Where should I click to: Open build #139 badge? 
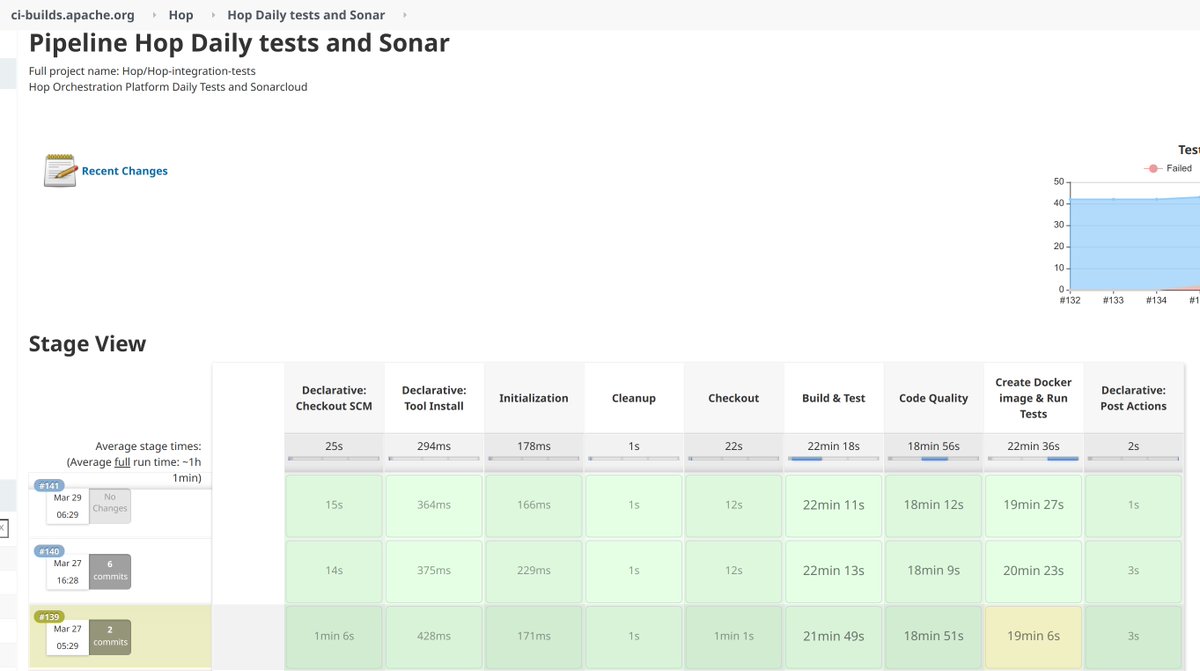pos(50,617)
